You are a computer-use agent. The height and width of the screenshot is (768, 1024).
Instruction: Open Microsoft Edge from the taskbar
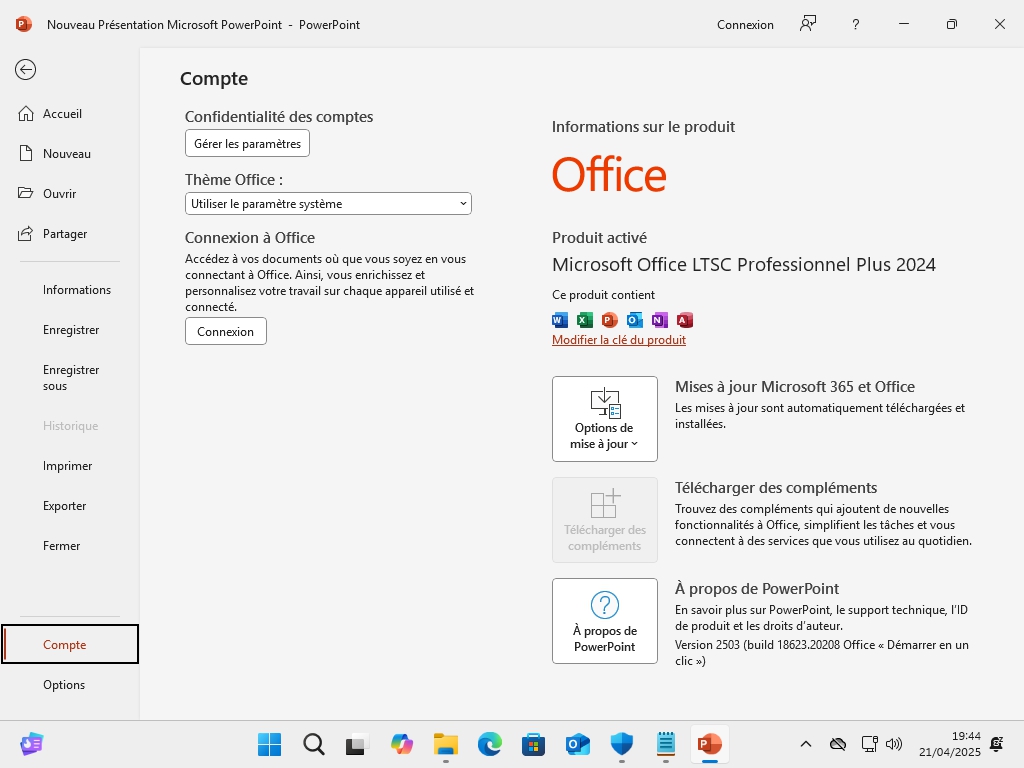pos(489,744)
